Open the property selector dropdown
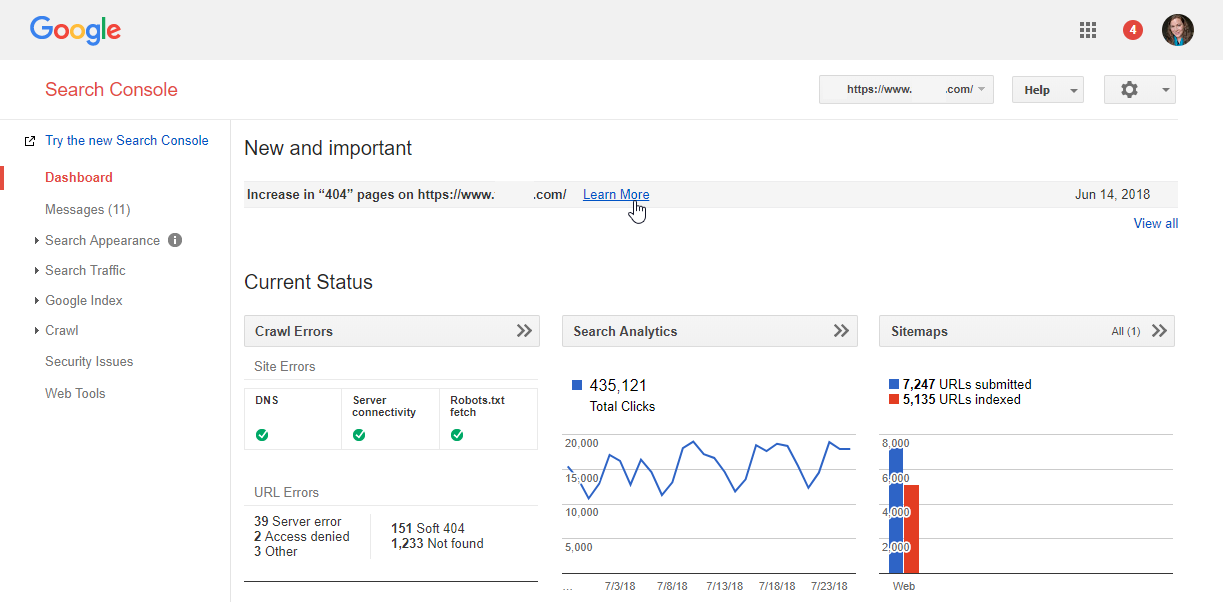The width and height of the screenshot is (1223, 602). point(906,89)
